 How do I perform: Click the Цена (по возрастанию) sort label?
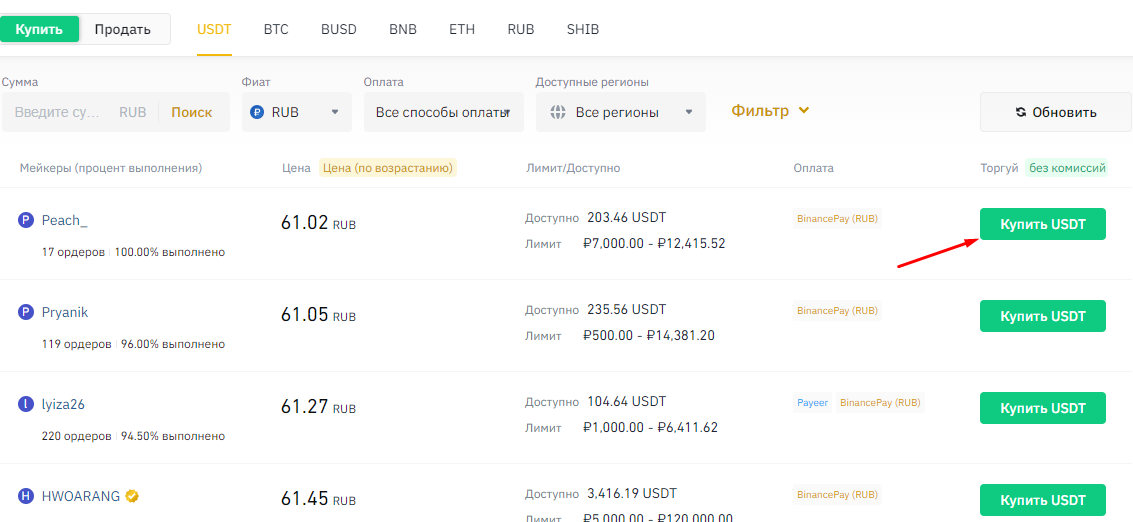click(388, 168)
